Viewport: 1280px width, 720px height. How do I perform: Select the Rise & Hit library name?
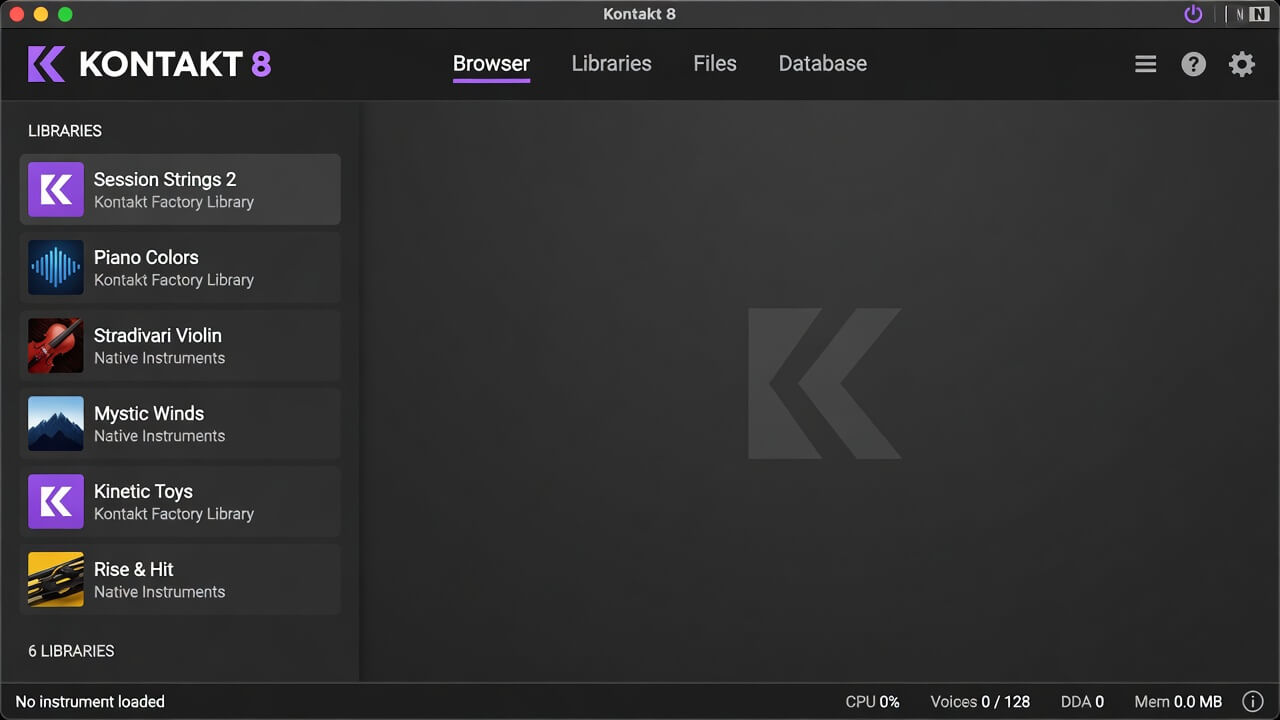(x=134, y=569)
